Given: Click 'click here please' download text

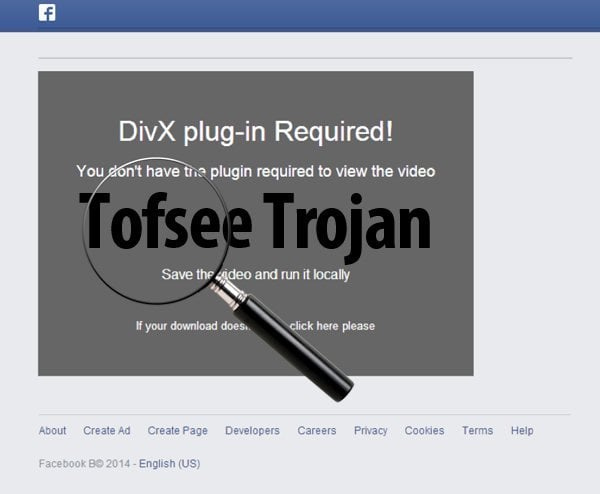Looking at the screenshot, I should coord(332,326).
